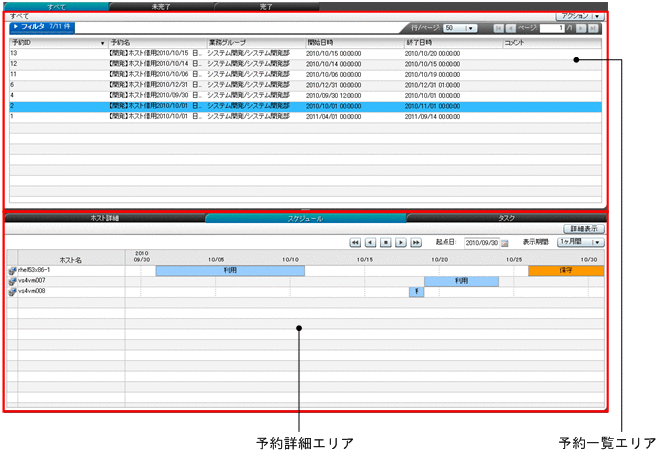Select reservation row with ID 13
660x455 pixels.
click(306, 53)
